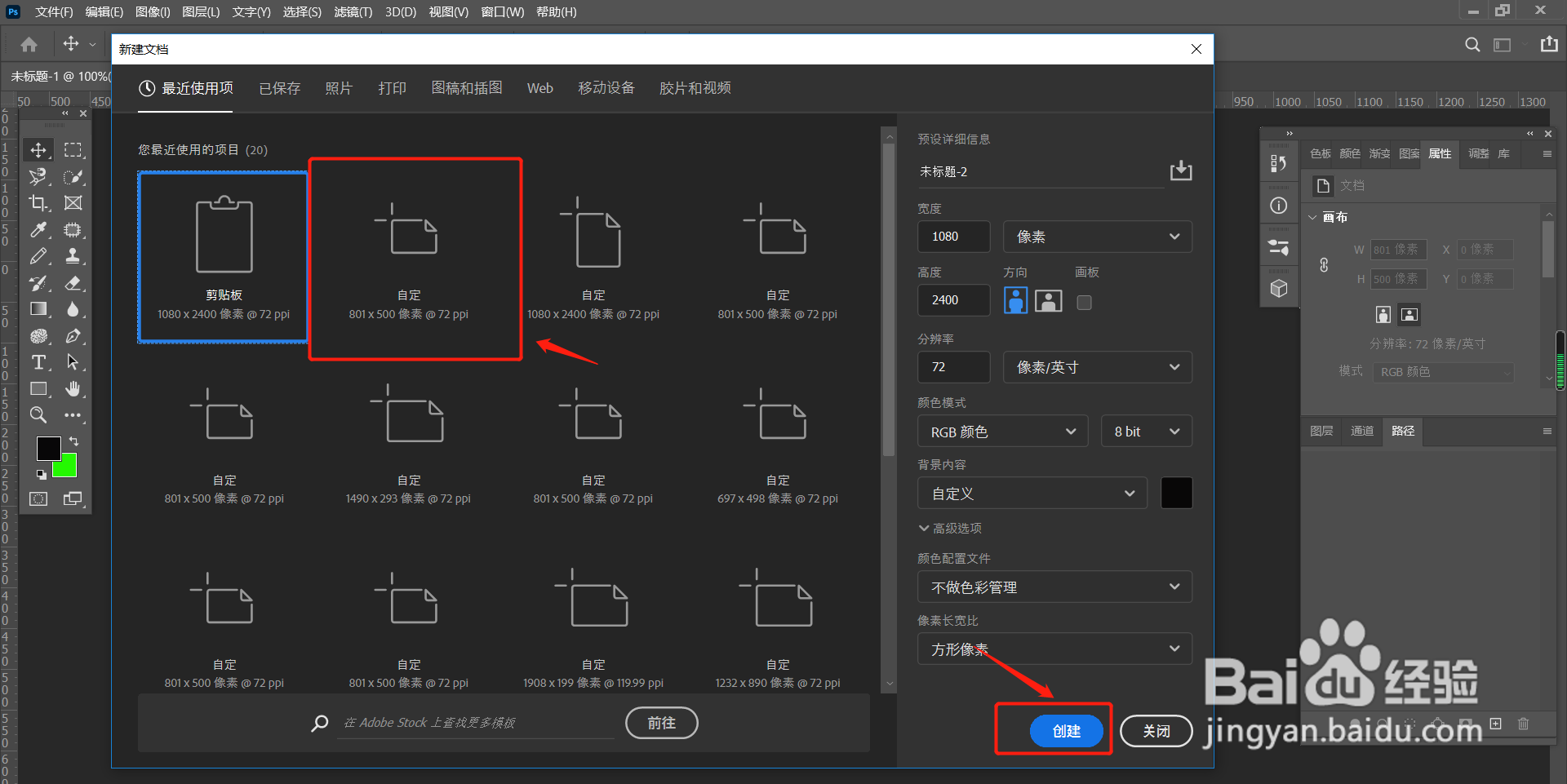
Task: Toggle canvas width-height link in Properties
Action: point(1324,265)
